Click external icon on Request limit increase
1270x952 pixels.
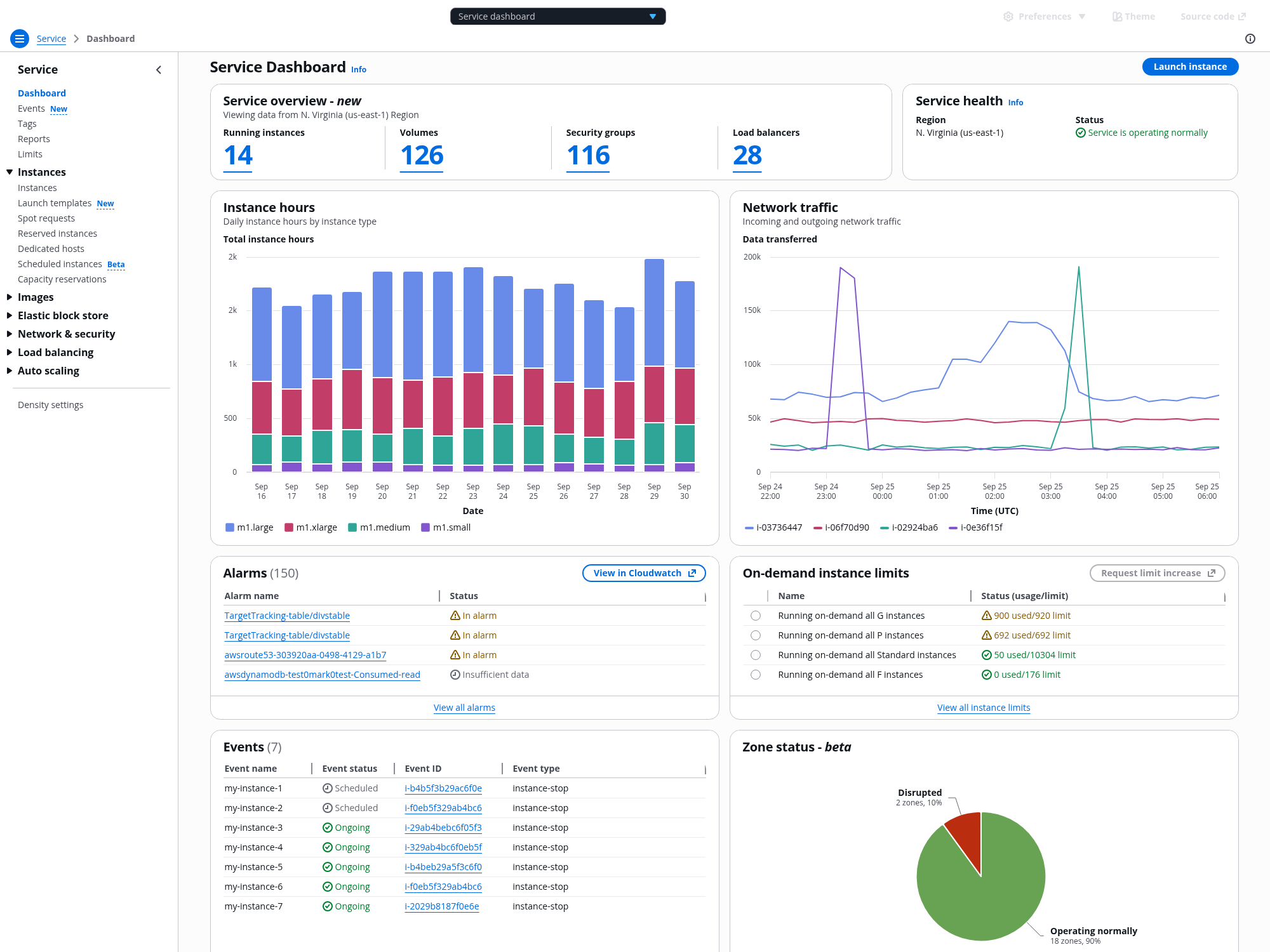click(x=1212, y=573)
